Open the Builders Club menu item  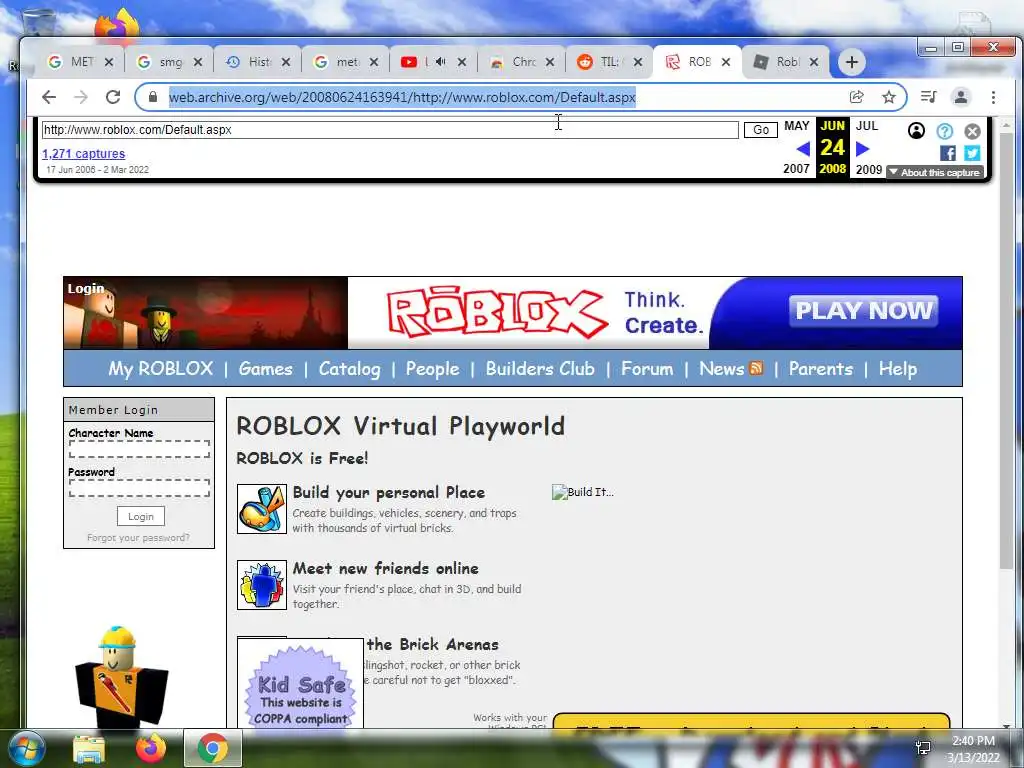[540, 368]
